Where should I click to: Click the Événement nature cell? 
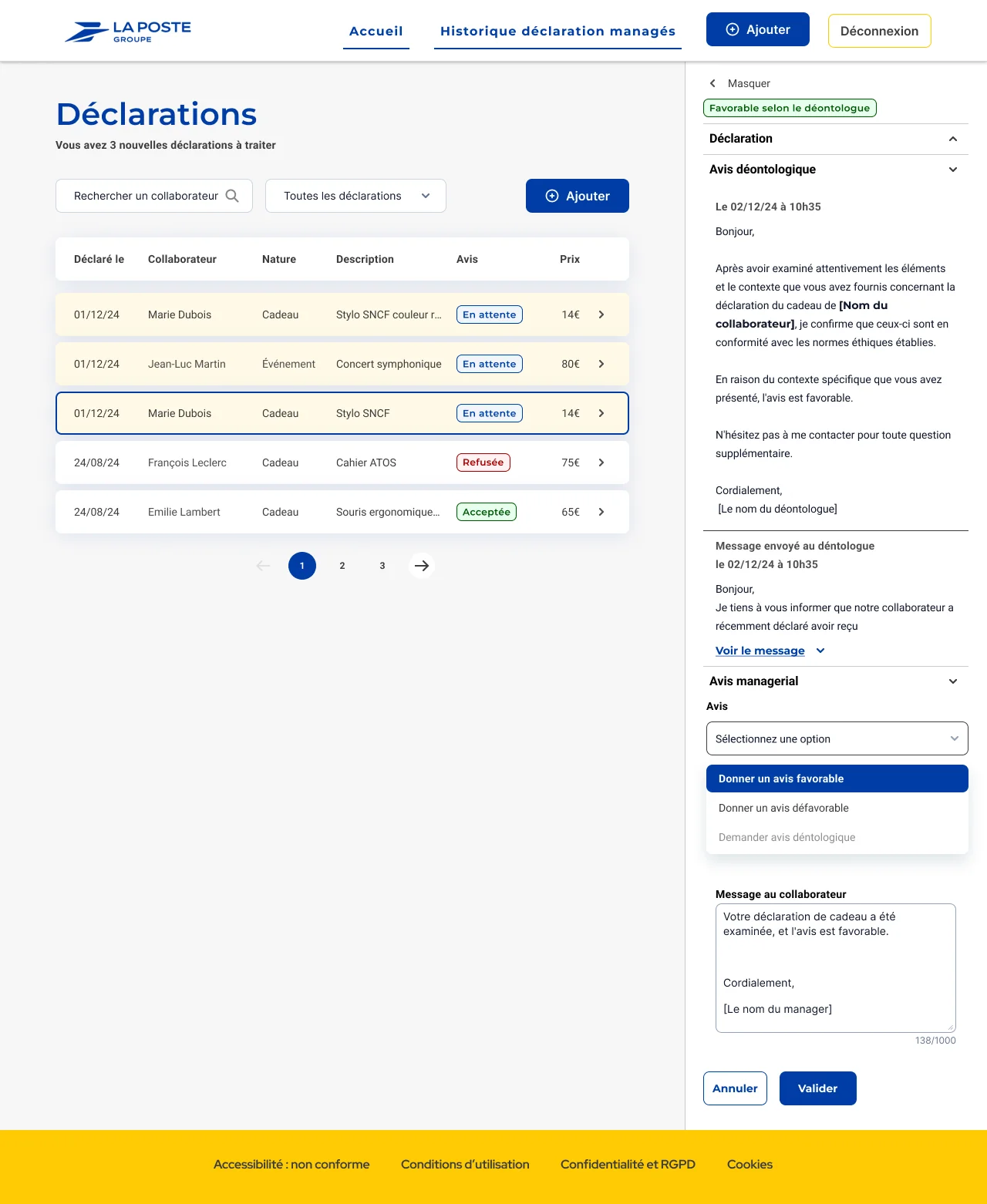pos(288,364)
